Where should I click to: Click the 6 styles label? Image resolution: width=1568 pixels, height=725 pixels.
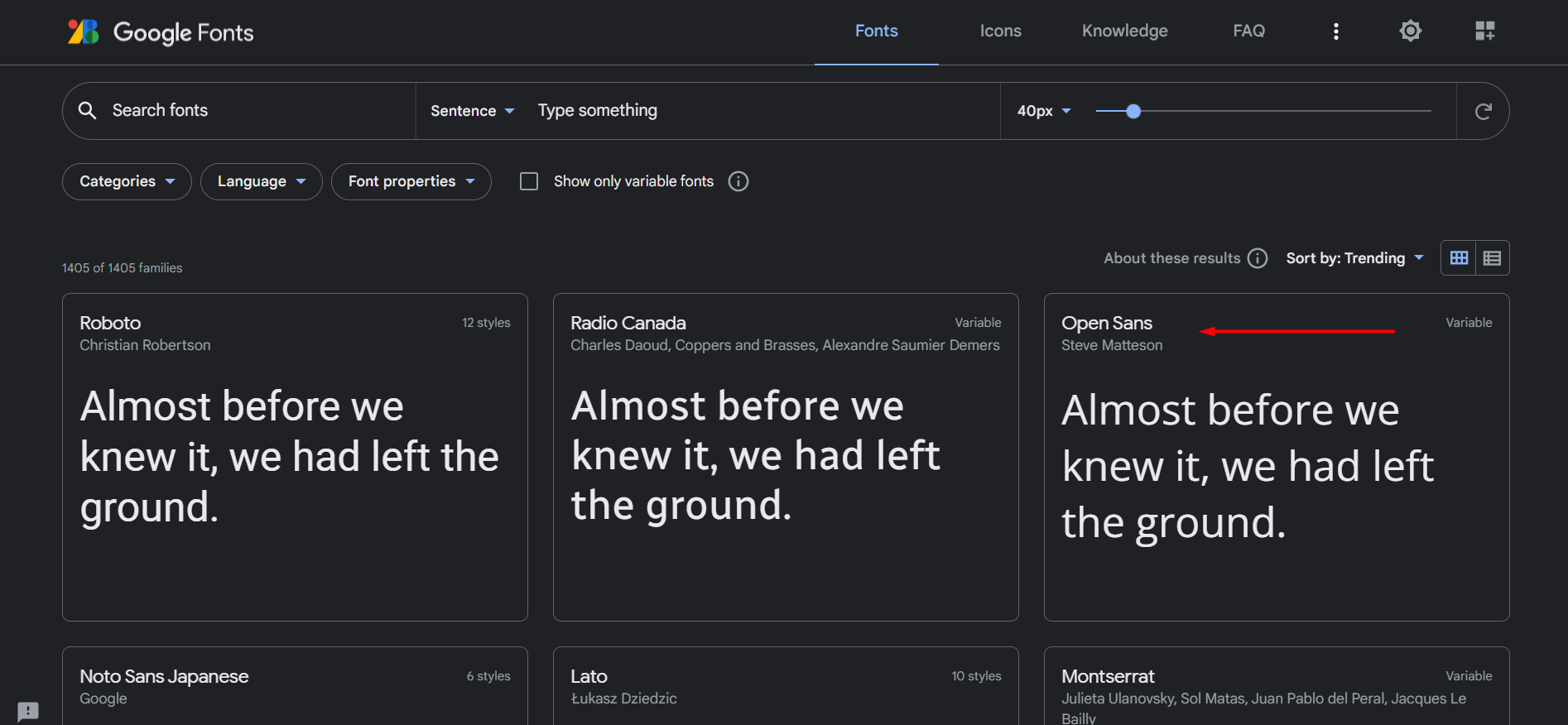(488, 676)
